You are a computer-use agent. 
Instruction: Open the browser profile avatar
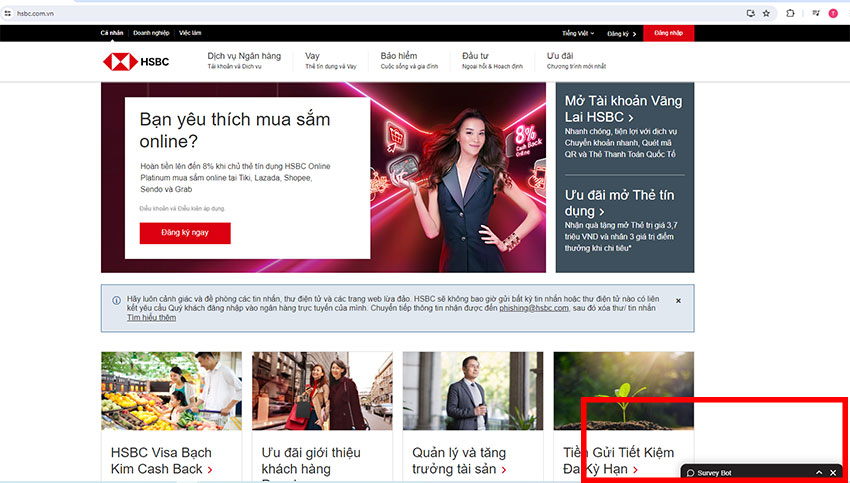click(833, 14)
